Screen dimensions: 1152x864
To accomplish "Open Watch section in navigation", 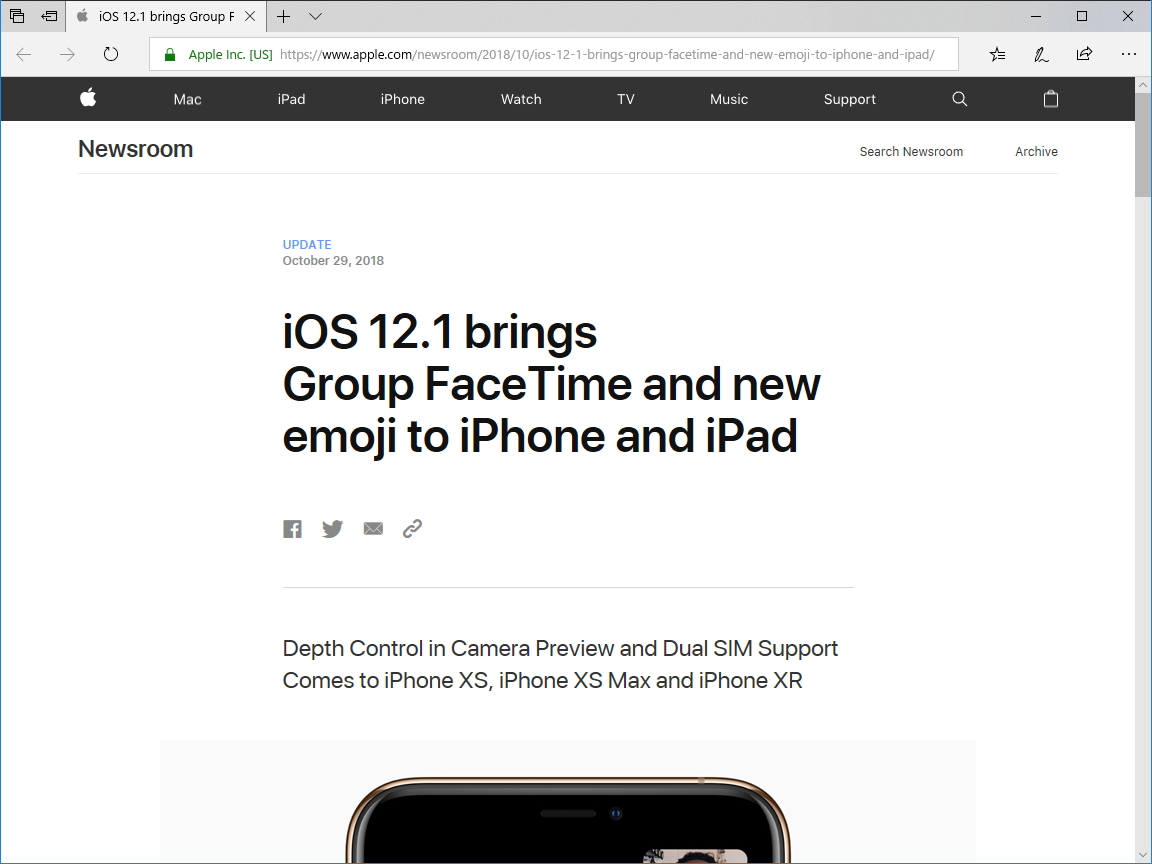I will (521, 99).
